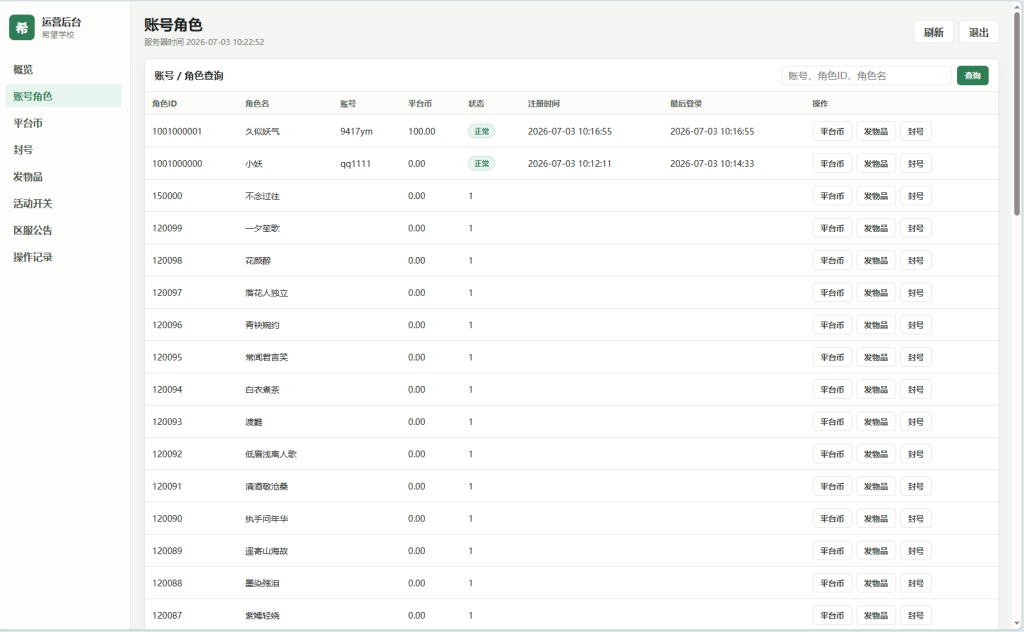Click last login time 2026-07-03 10:14:33
The image size is (1024, 632).
[x=712, y=163]
